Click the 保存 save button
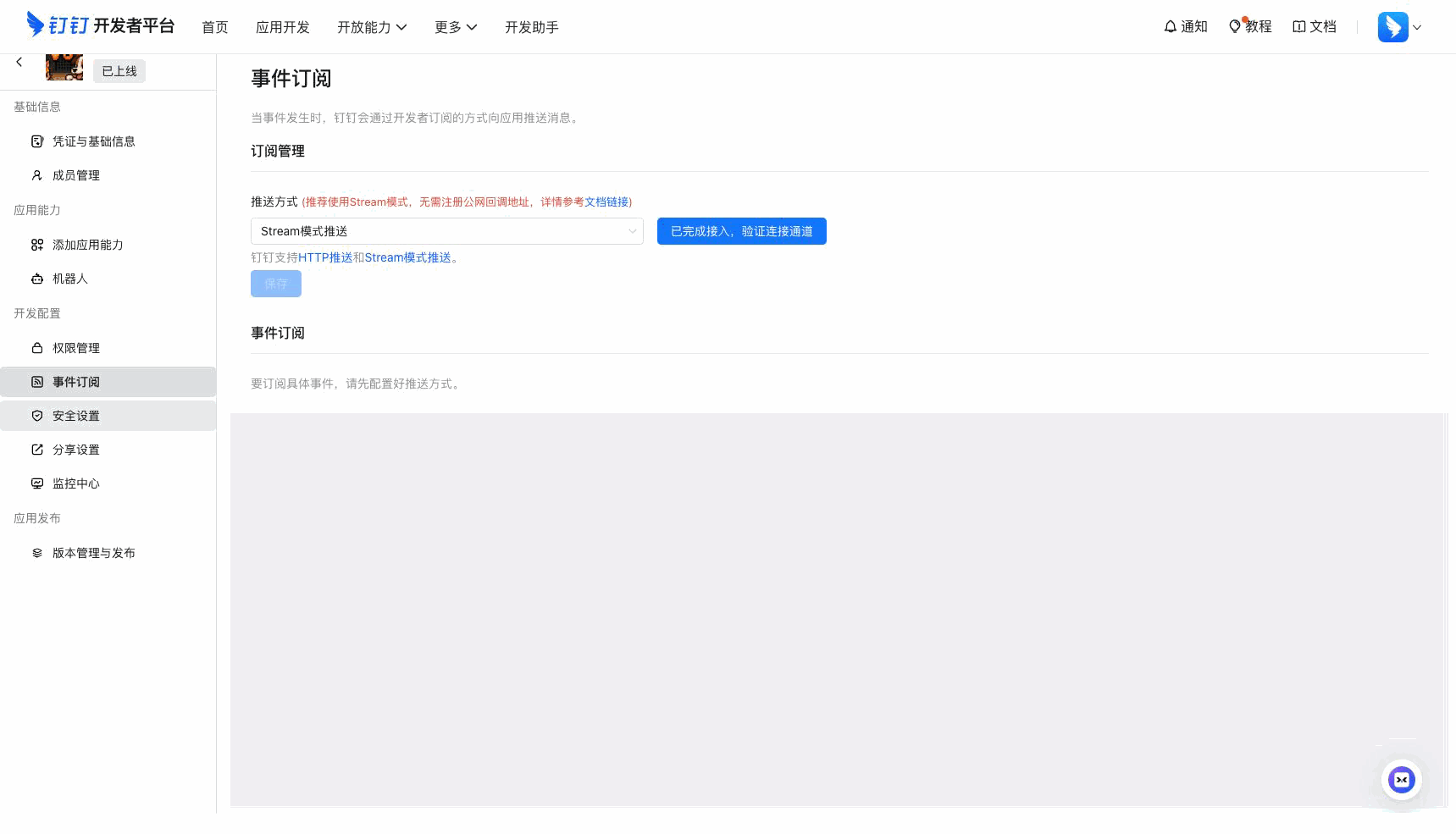Screen dimensions: 1456x834 coord(276,284)
